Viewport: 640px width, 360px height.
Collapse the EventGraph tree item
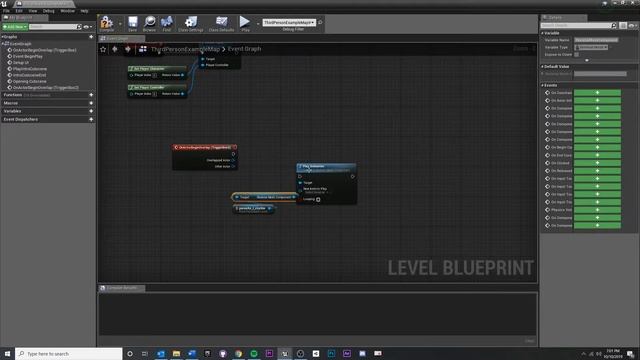[3, 43]
